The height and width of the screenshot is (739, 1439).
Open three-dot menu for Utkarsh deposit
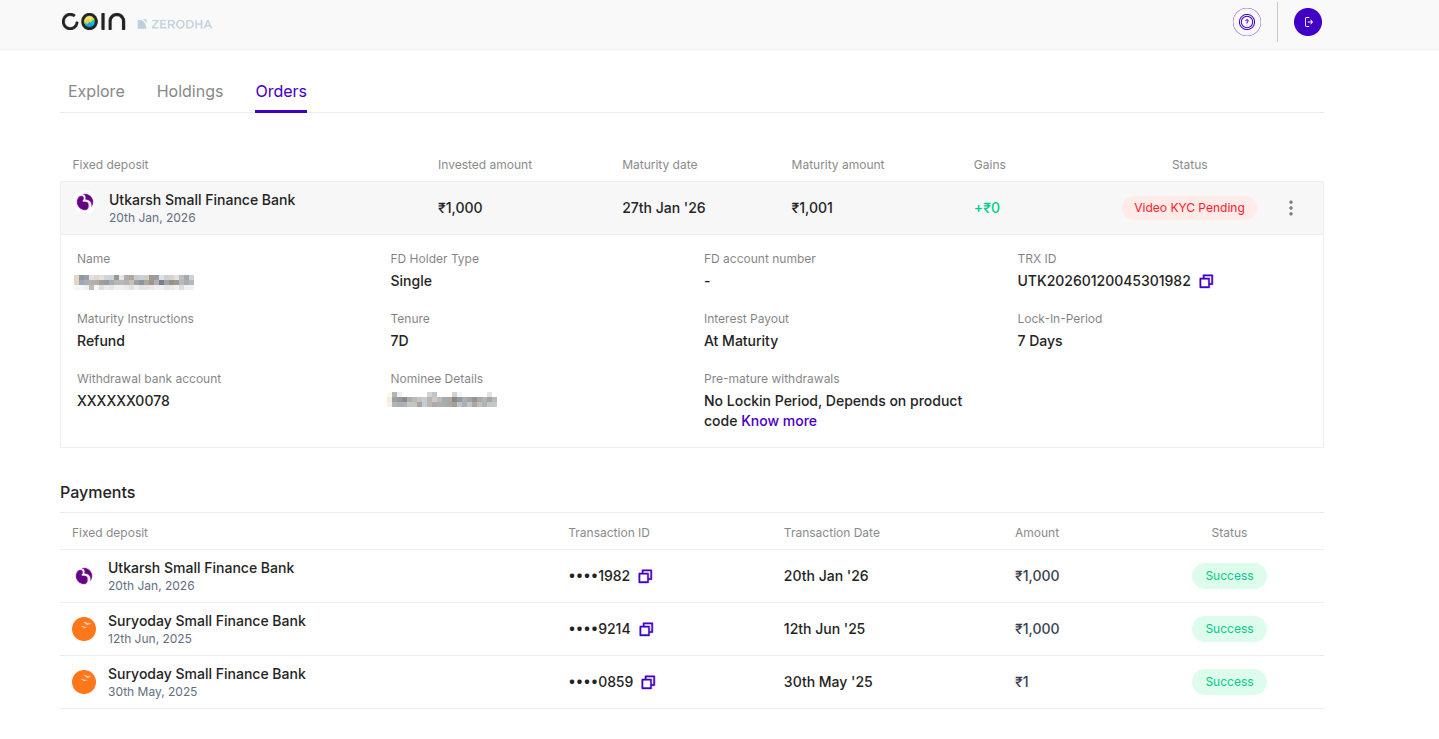coord(1290,208)
